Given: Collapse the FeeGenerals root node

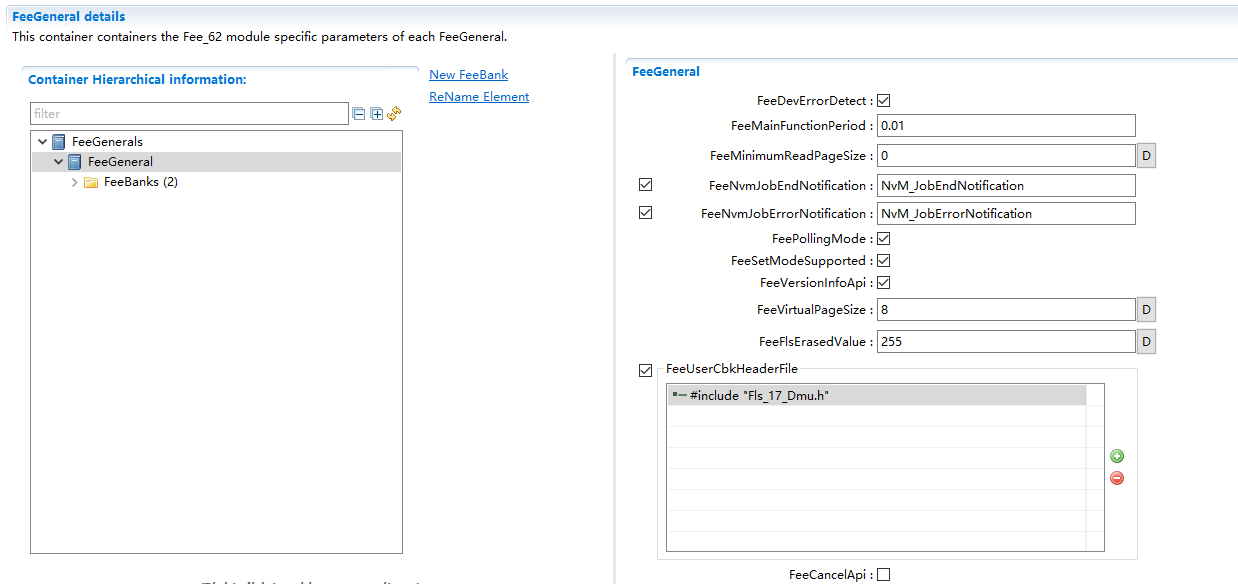Looking at the screenshot, I should pos(42,142).
